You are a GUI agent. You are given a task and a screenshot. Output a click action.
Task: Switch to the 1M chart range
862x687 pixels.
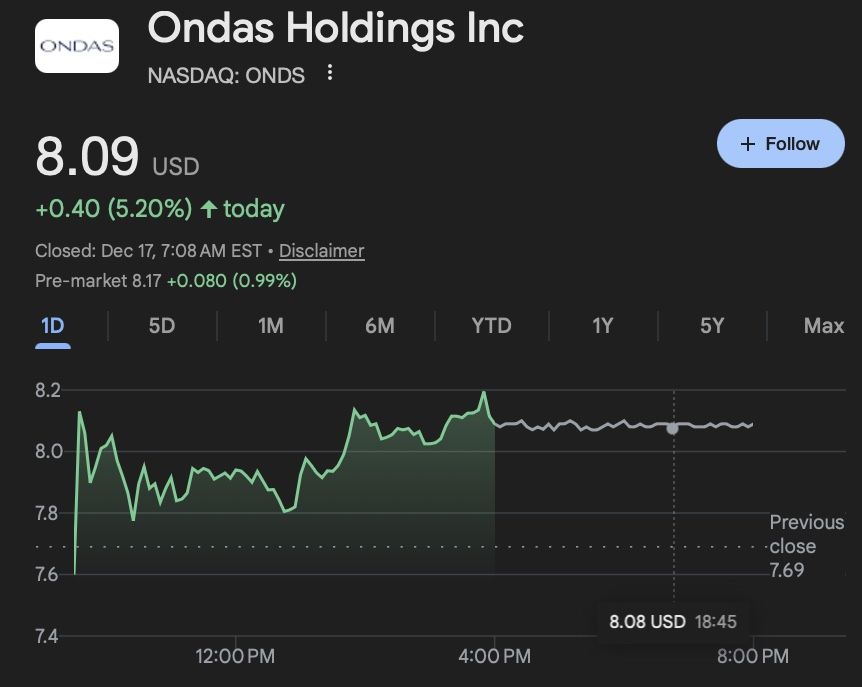tap(270, 326)
